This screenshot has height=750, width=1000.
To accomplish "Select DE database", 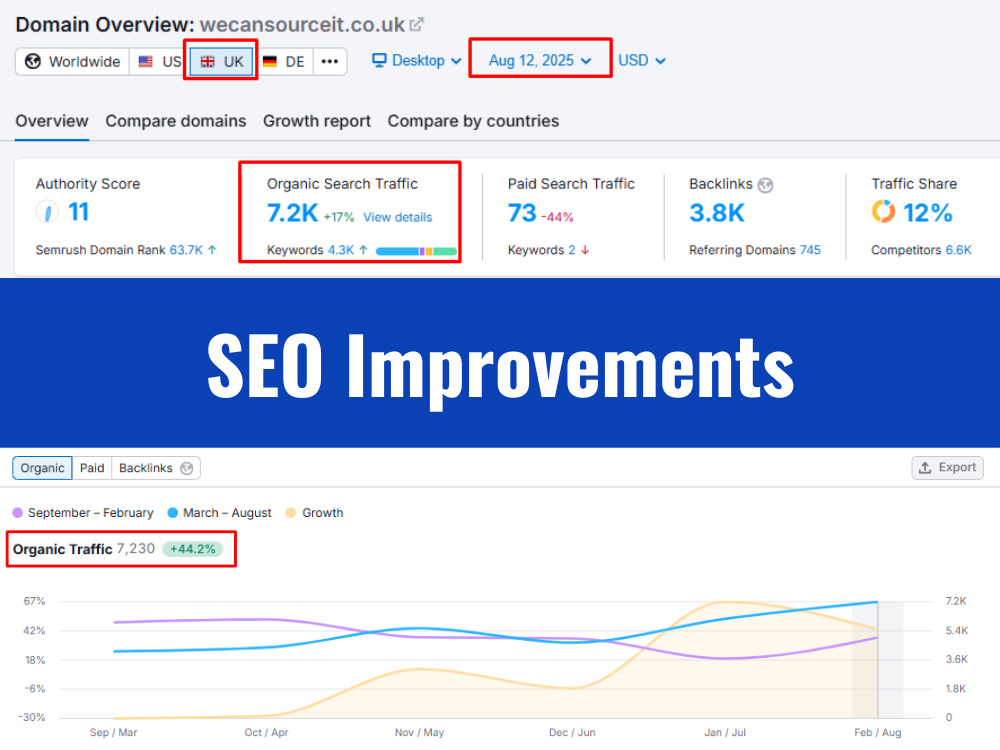I will coord(283,61).
